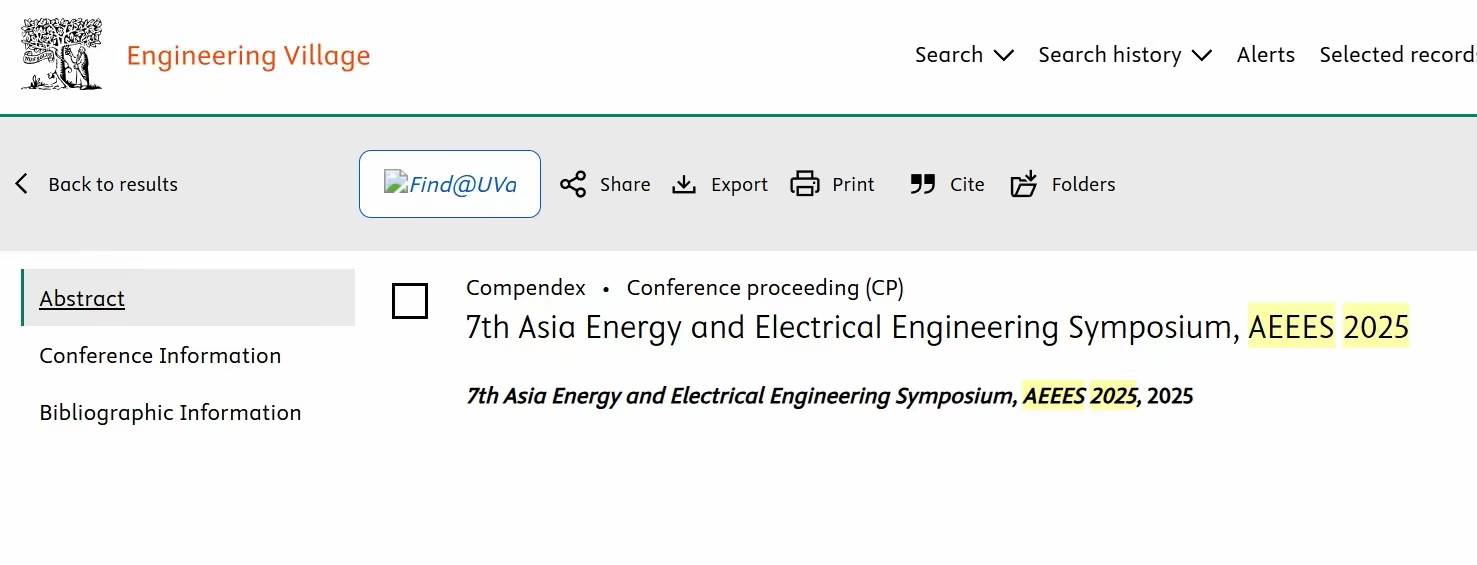Switch to Conference Information section

(160, 356)
